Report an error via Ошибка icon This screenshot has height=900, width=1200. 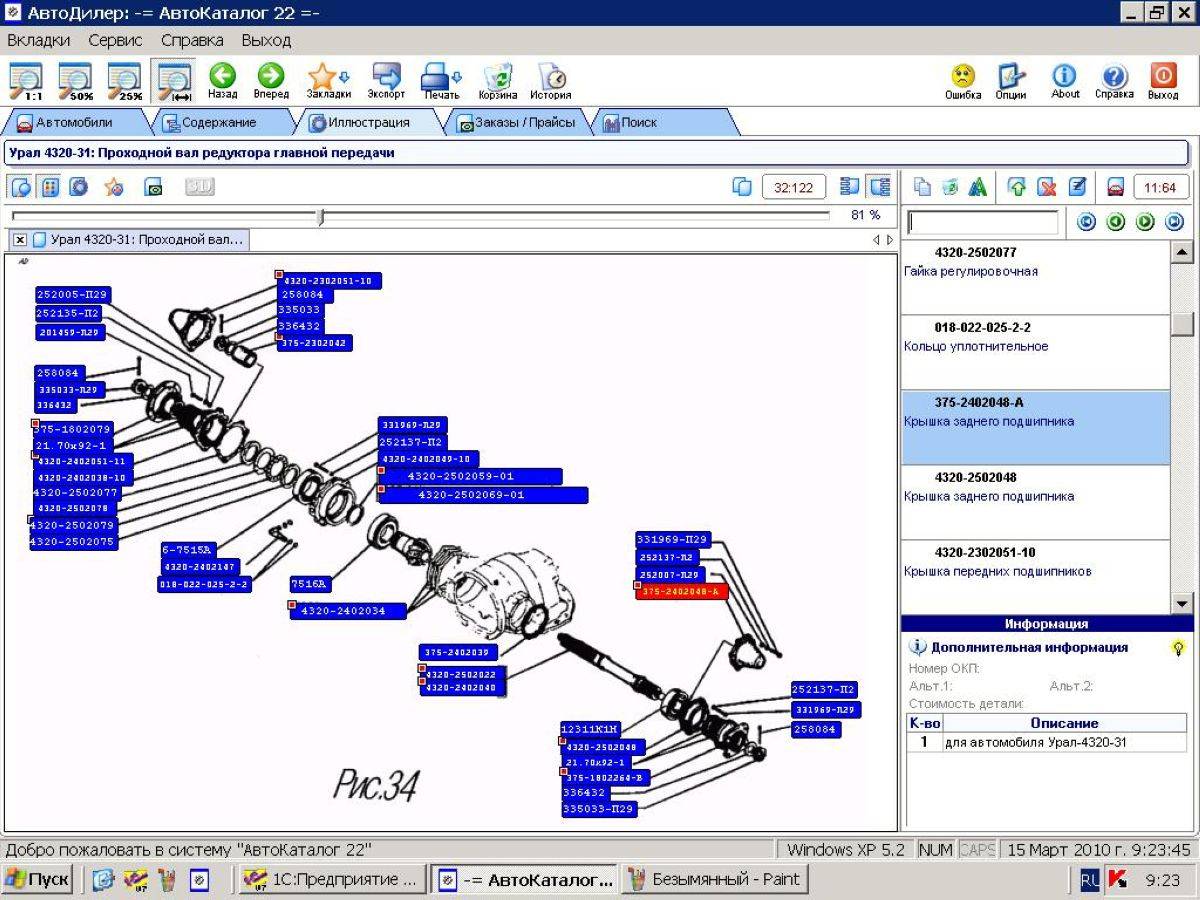(x=963, y=81)
